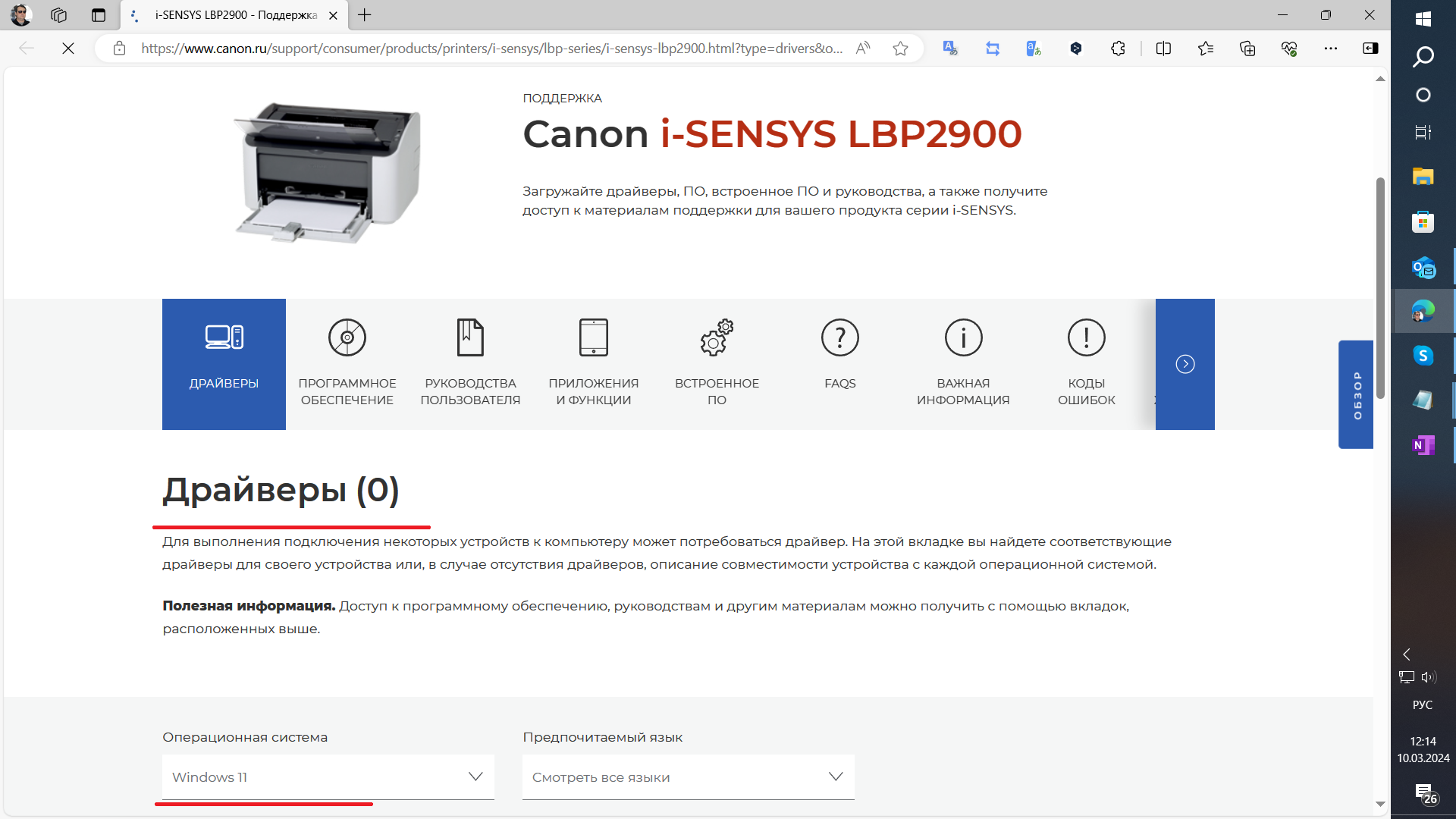Open the notification center icon

pyautogui.click(x=1424, y=794)
